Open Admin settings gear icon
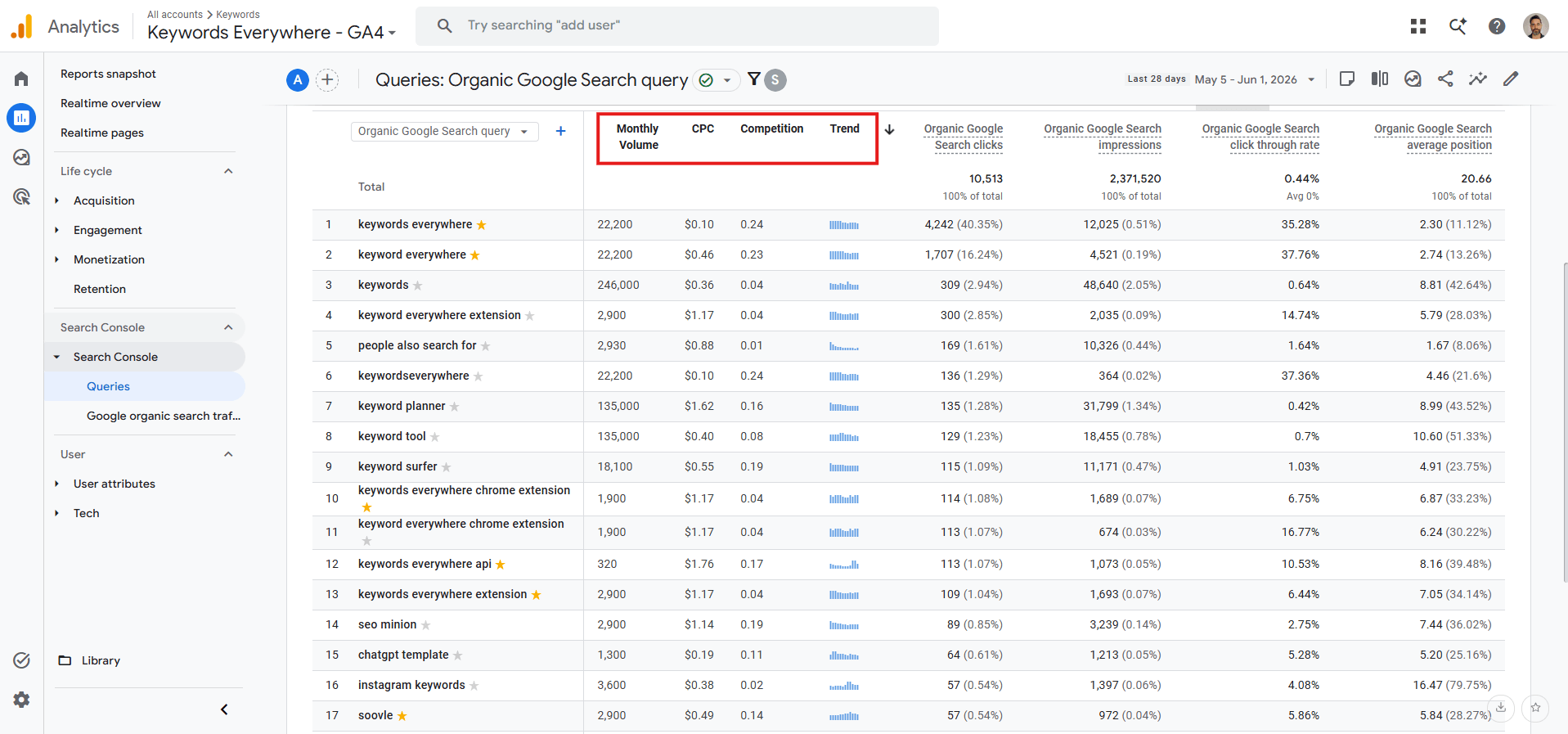This screenshot has width=1568, height=734. click(21, 700)
